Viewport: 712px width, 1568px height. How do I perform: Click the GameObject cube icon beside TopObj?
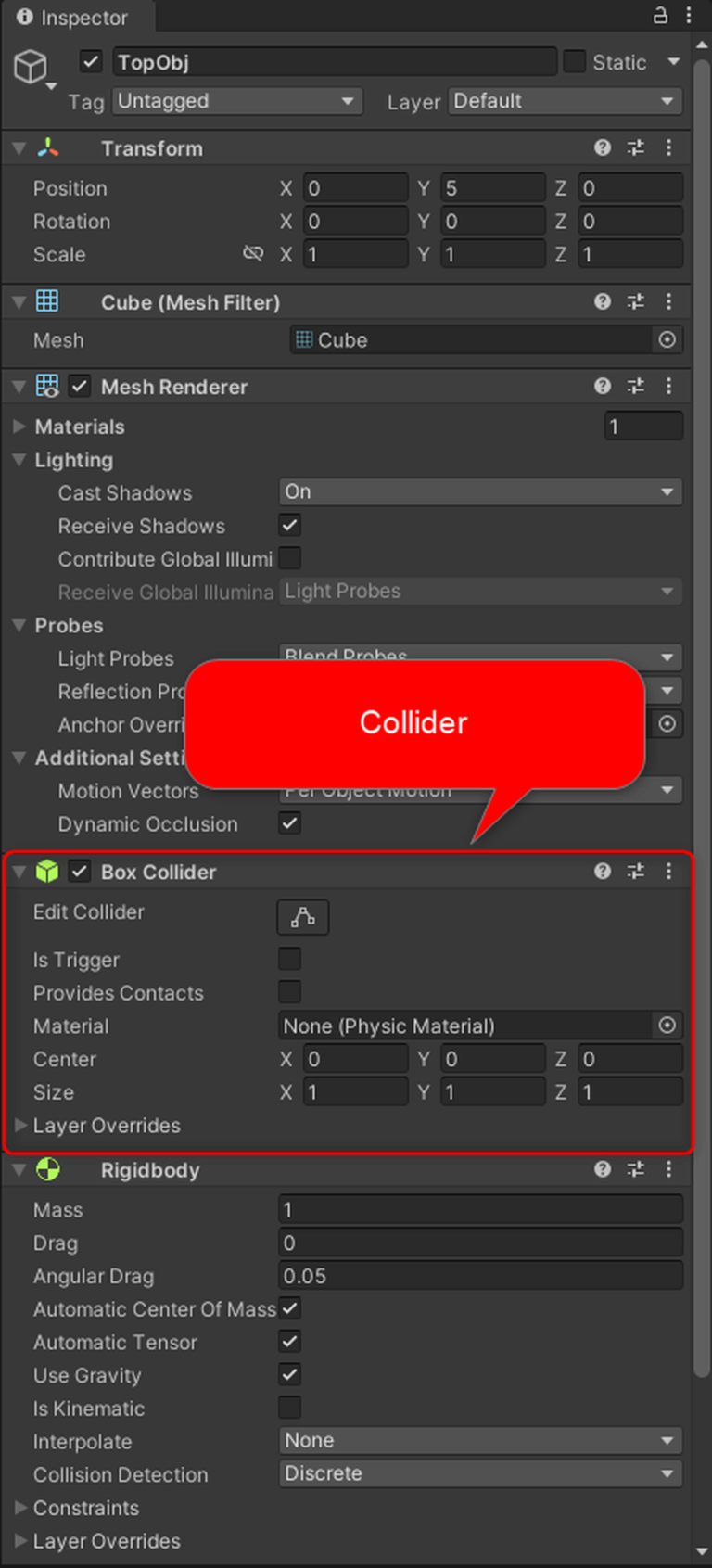(x=32, y=65)
